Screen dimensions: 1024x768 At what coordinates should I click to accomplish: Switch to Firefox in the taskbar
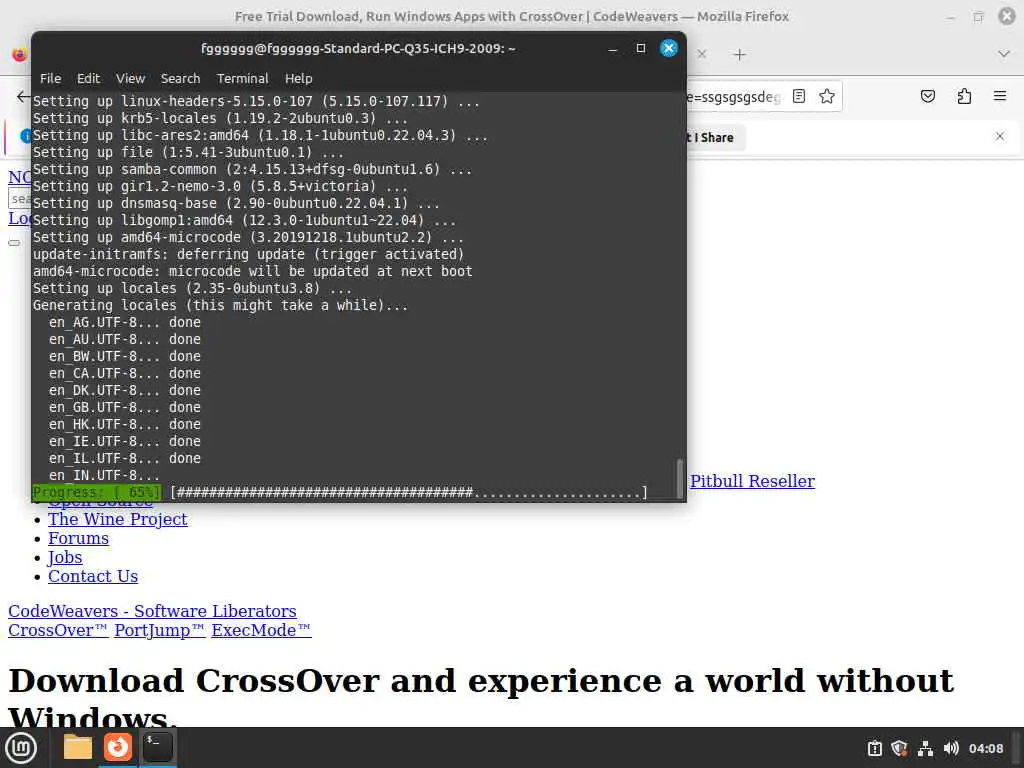(x=118, y=748)
